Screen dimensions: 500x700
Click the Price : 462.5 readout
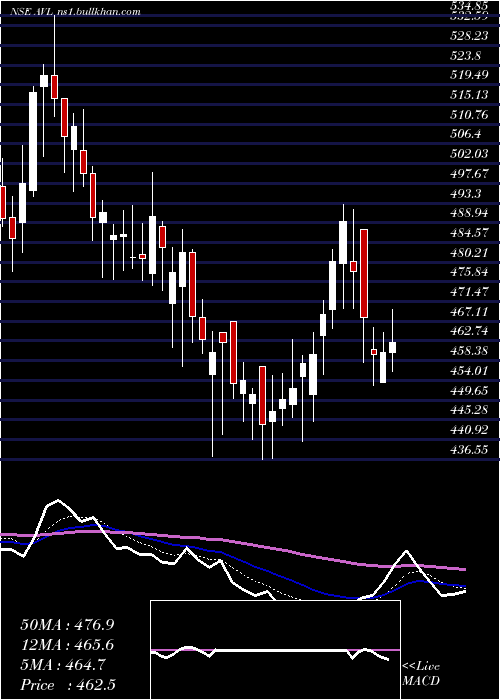(70, 685)
